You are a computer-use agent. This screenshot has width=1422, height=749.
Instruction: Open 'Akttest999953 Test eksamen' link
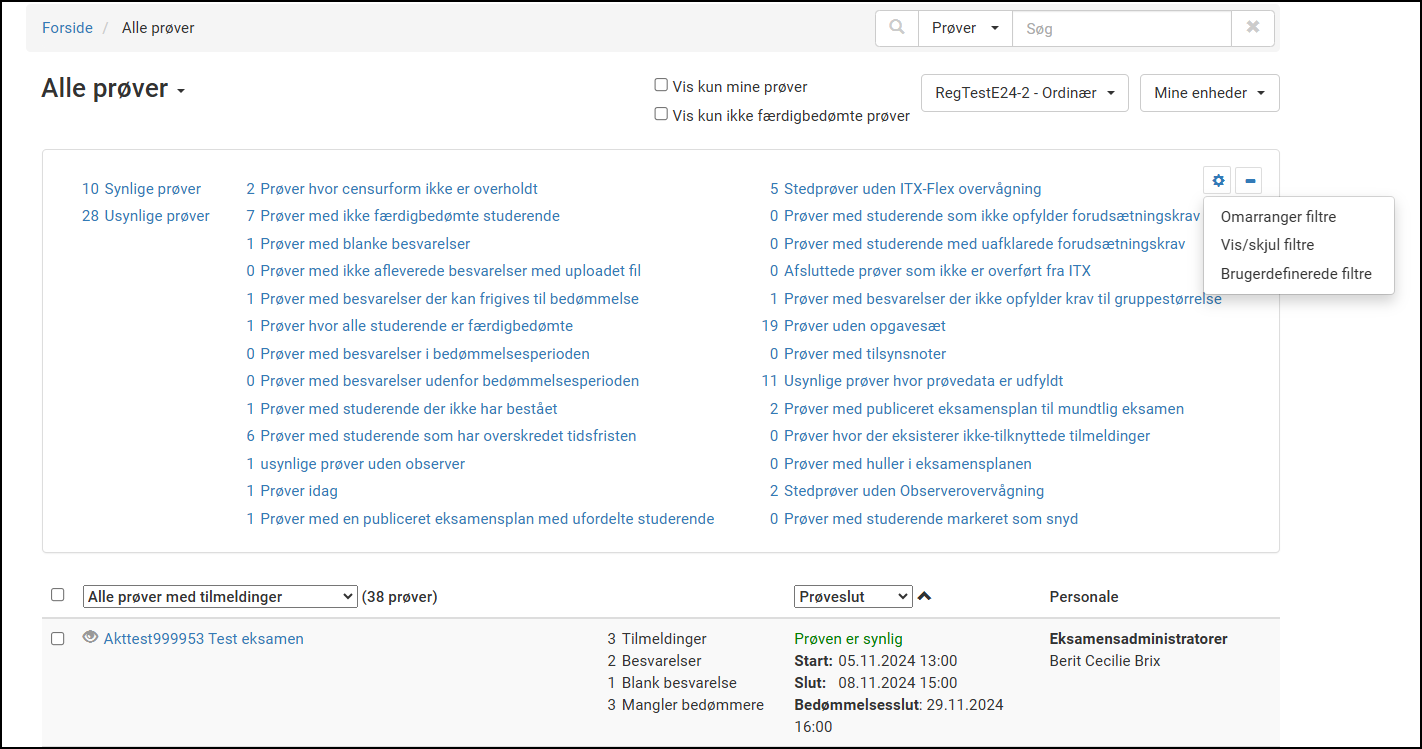[203, 639]
